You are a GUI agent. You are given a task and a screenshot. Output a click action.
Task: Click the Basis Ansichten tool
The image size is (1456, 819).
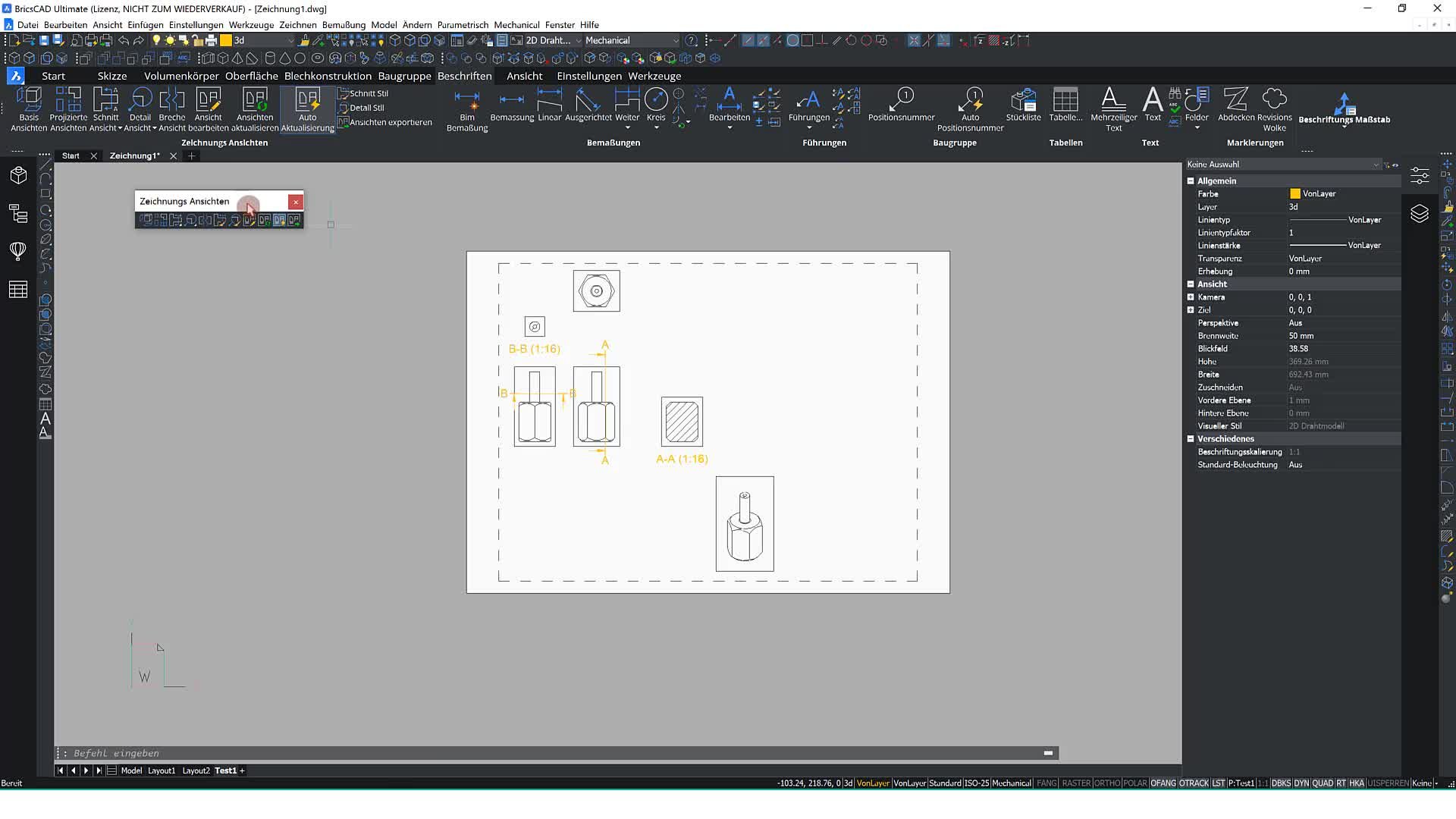point(29,109)
